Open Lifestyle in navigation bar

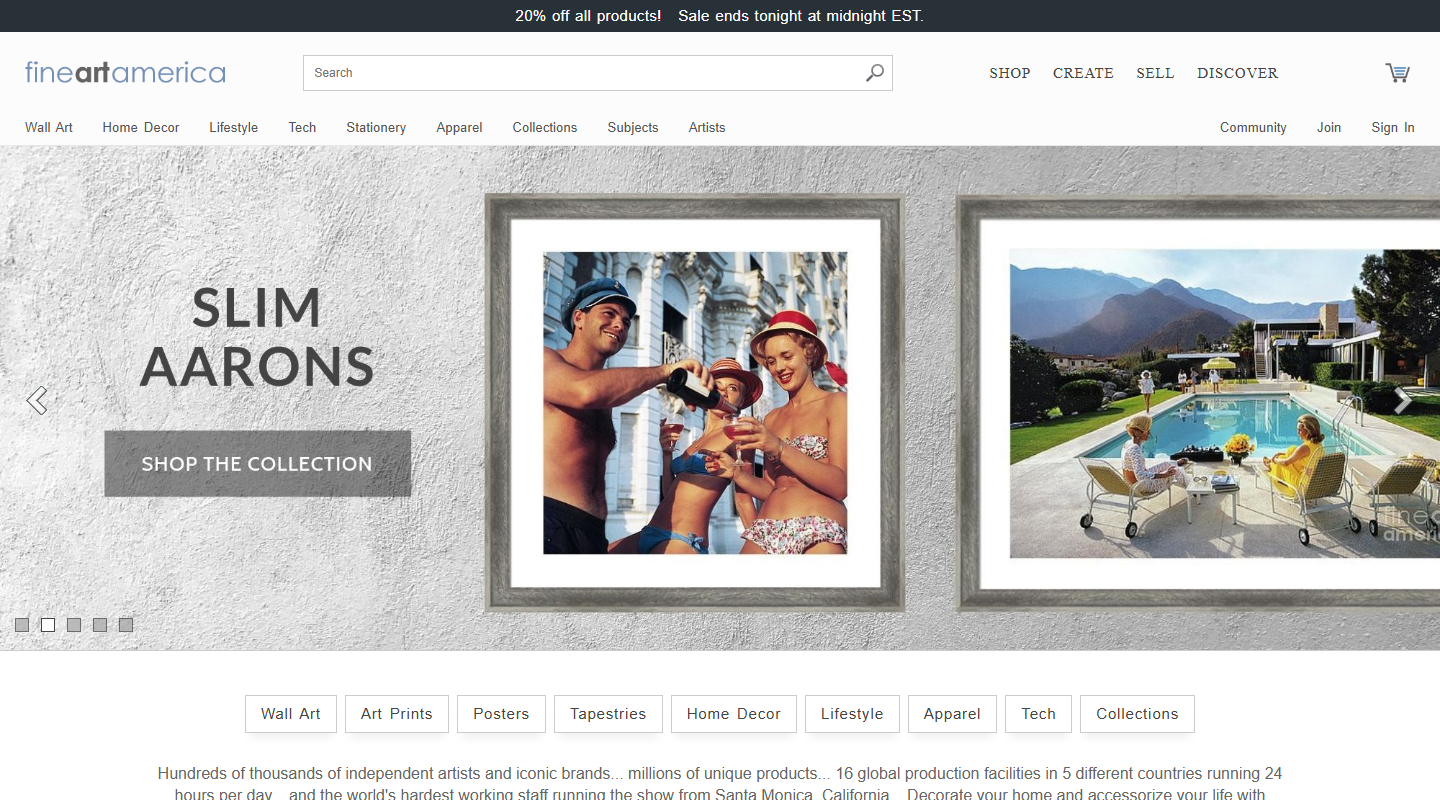tap(234, 127)
